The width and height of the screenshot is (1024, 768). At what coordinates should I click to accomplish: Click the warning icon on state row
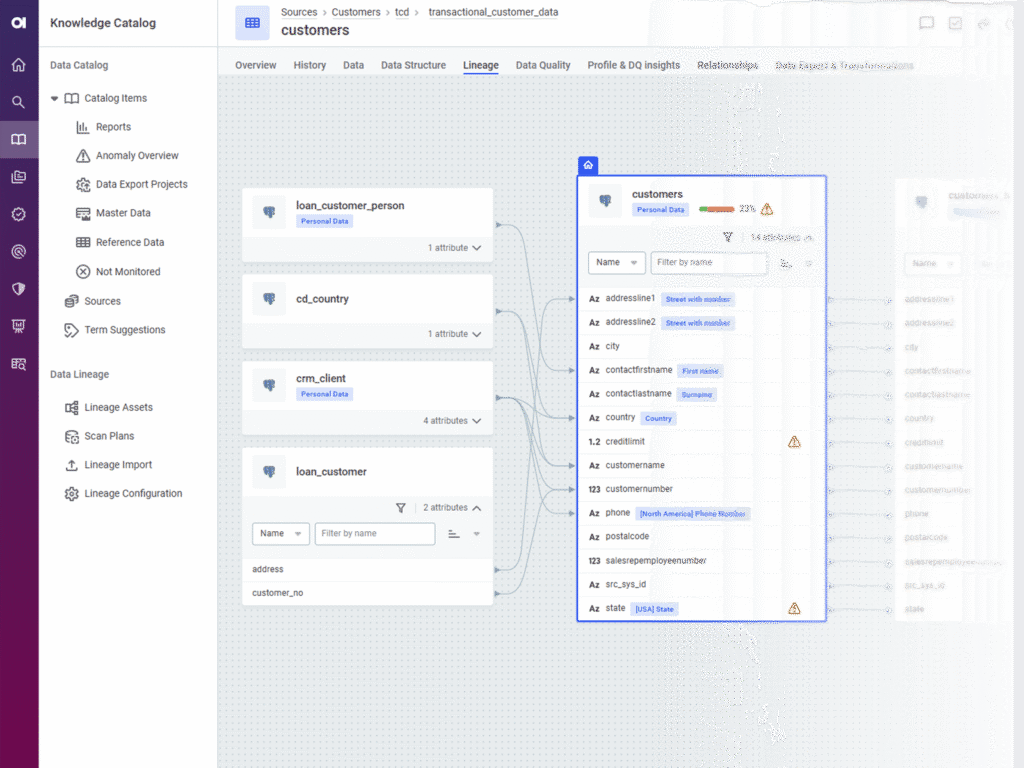794,609
